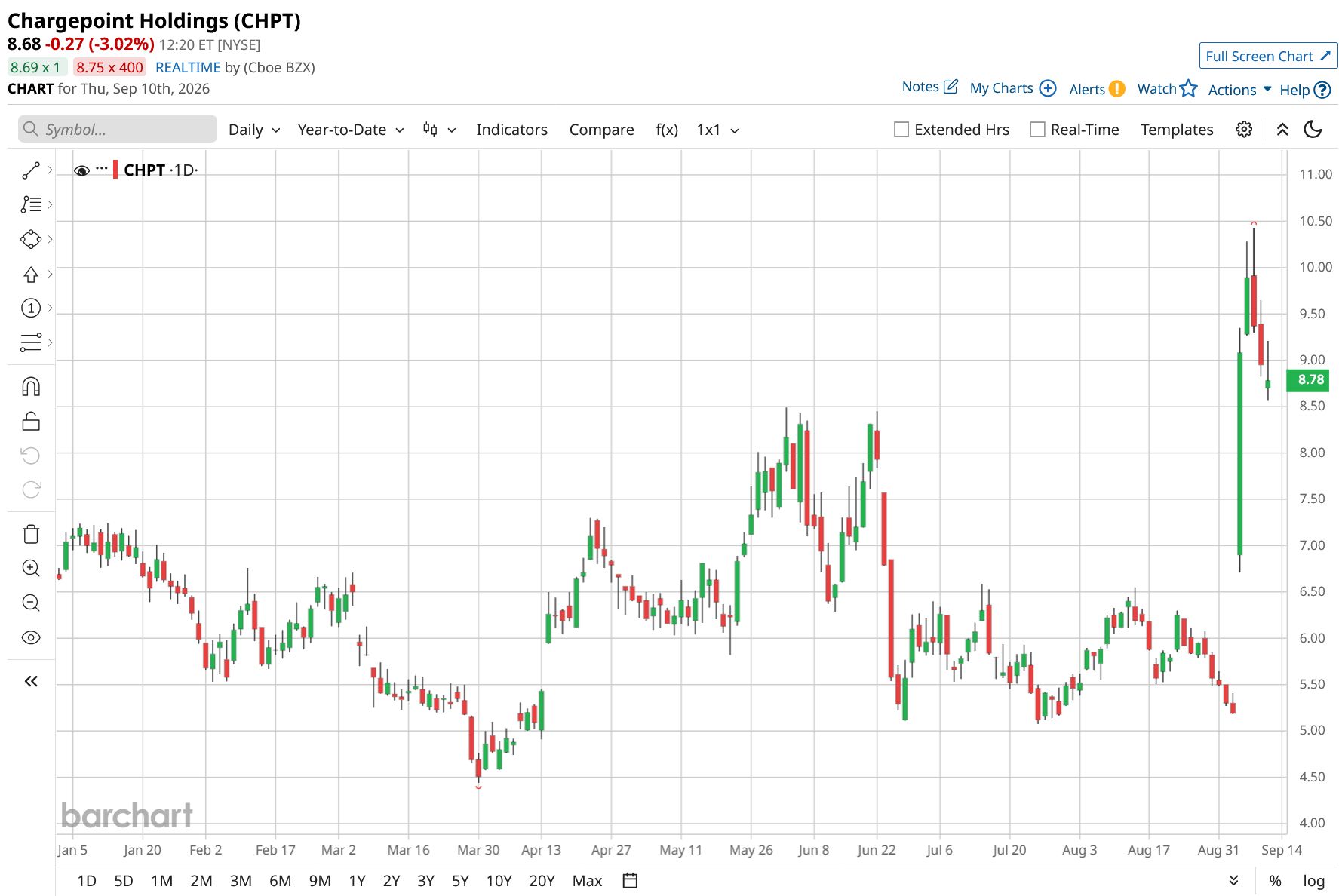Open the calendar date range icon

pos(631,880)
